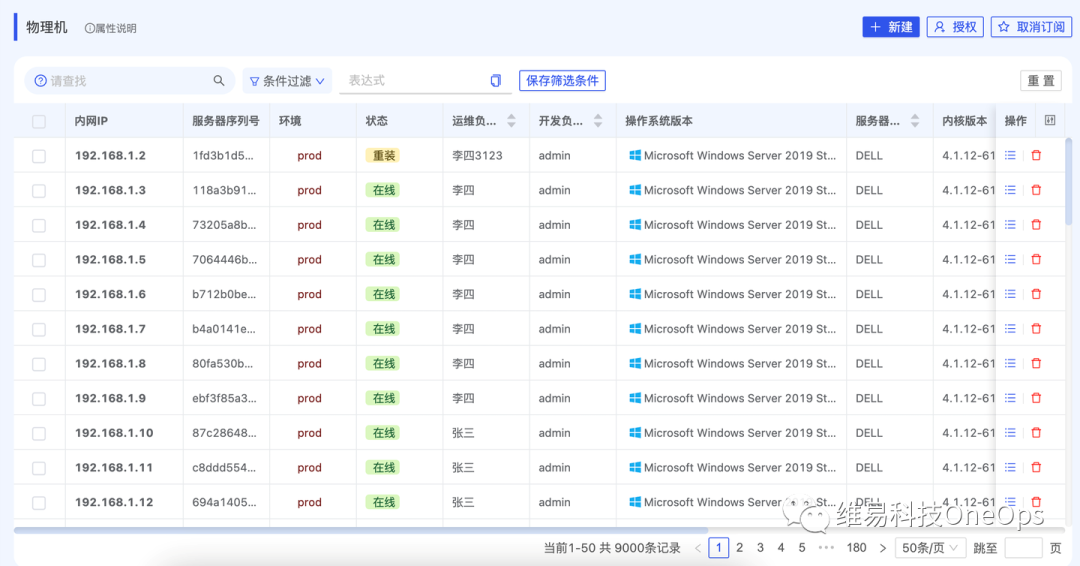Open details list icon for 192.168.1.4
1080x566 pixels.
(1010, 224)
